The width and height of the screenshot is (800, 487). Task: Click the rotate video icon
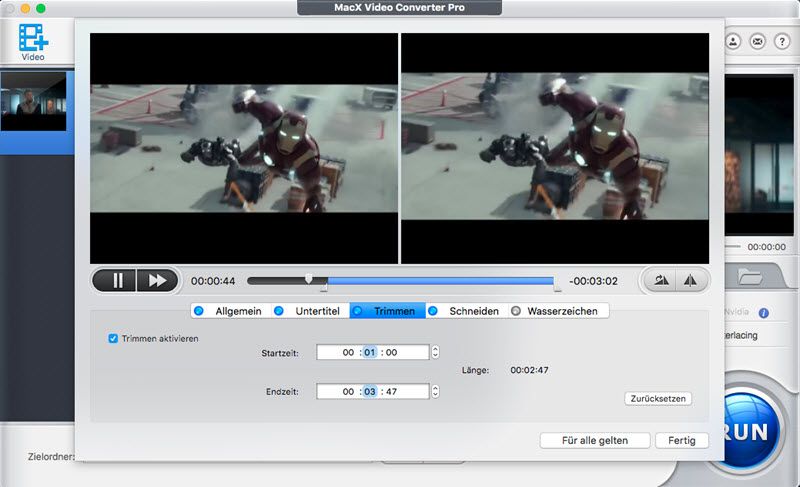[661, 280]
